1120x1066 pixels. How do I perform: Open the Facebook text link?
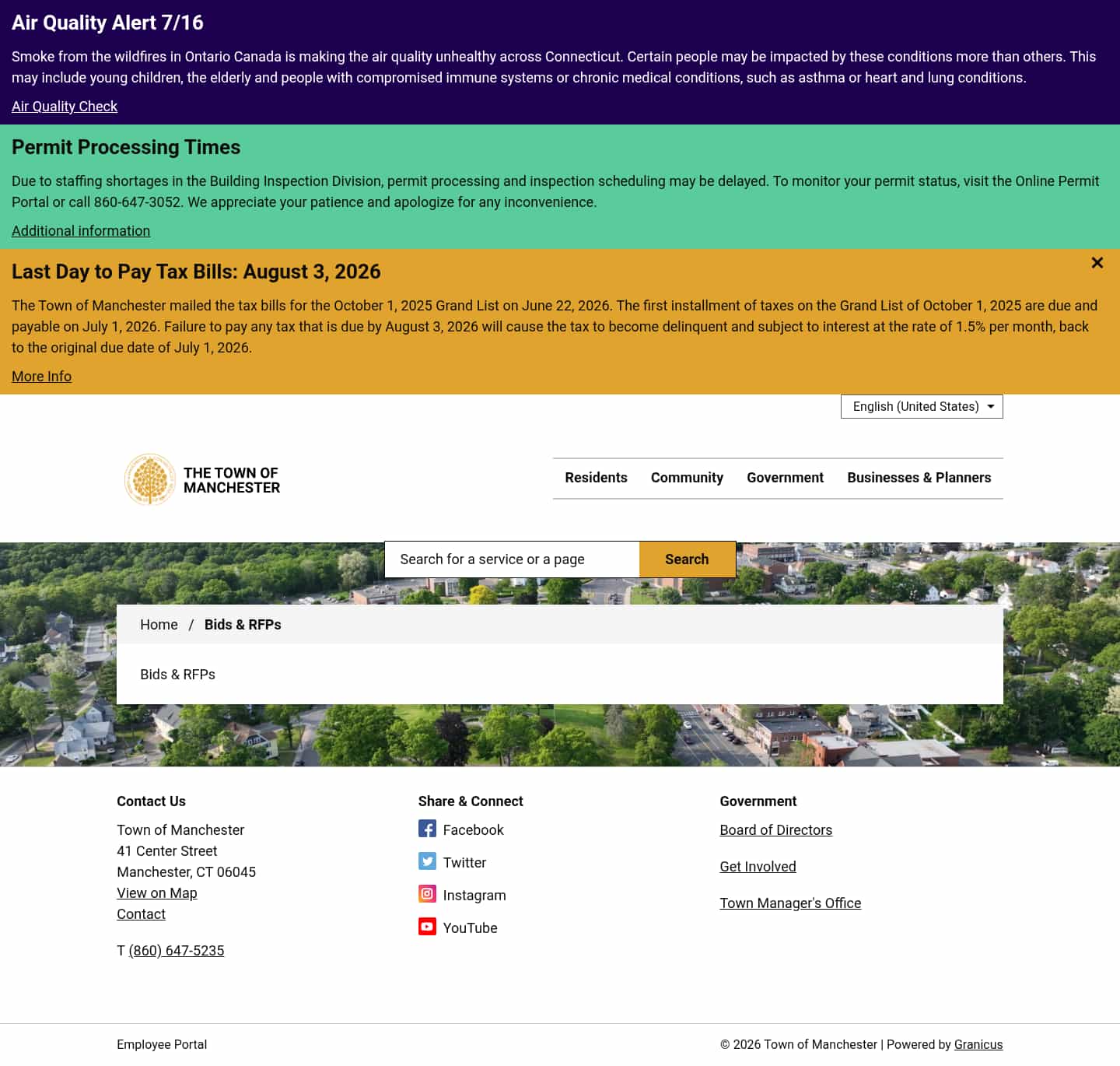[473, 830]
